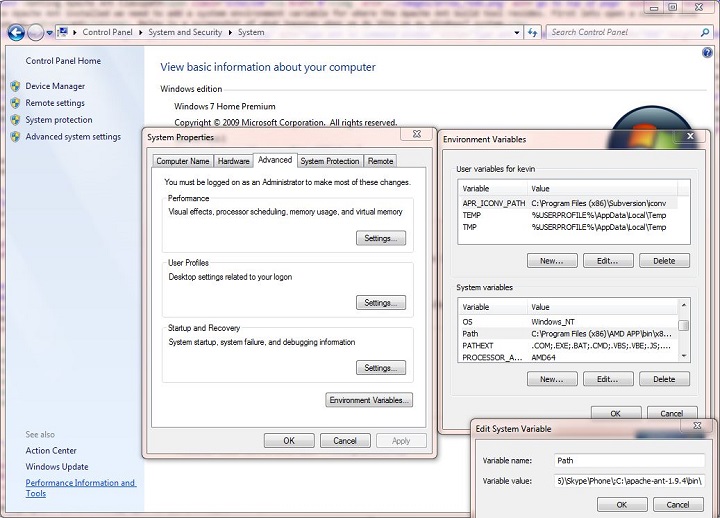720x518 pixels.
Task: Click the refresh button beside address bar
Action: 533,32
